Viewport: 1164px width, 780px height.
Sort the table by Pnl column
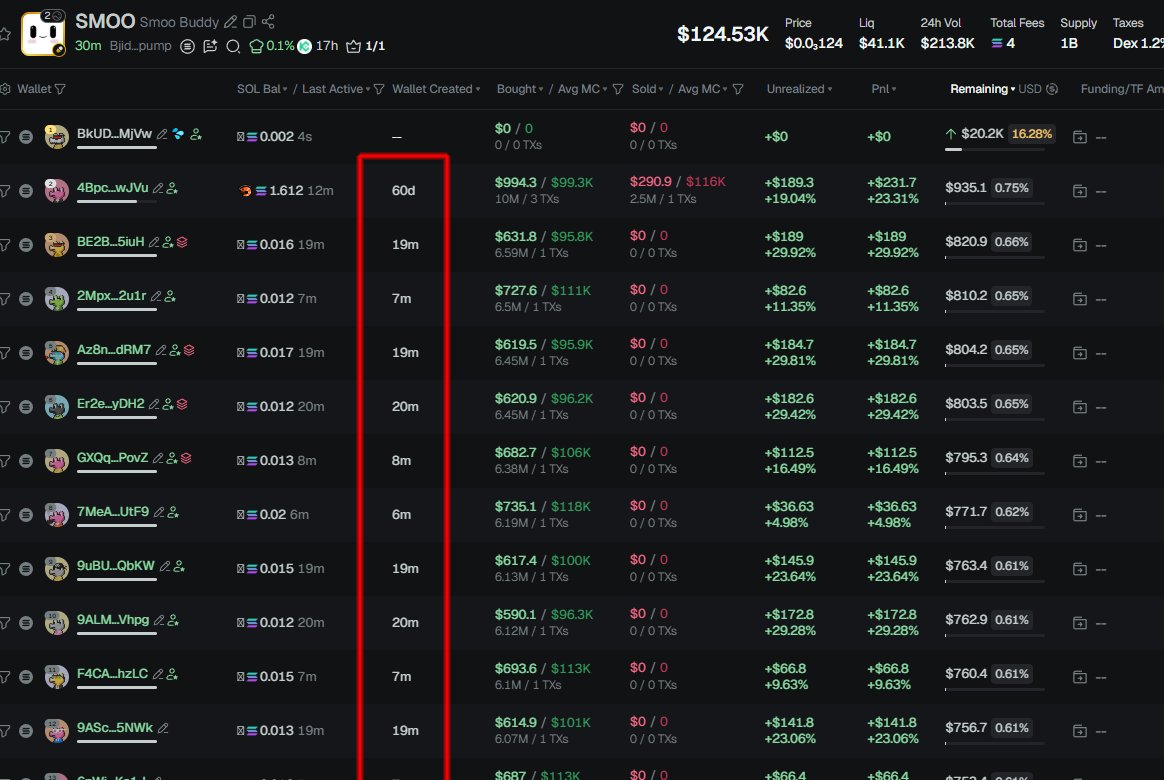click(x=882, y=89)
